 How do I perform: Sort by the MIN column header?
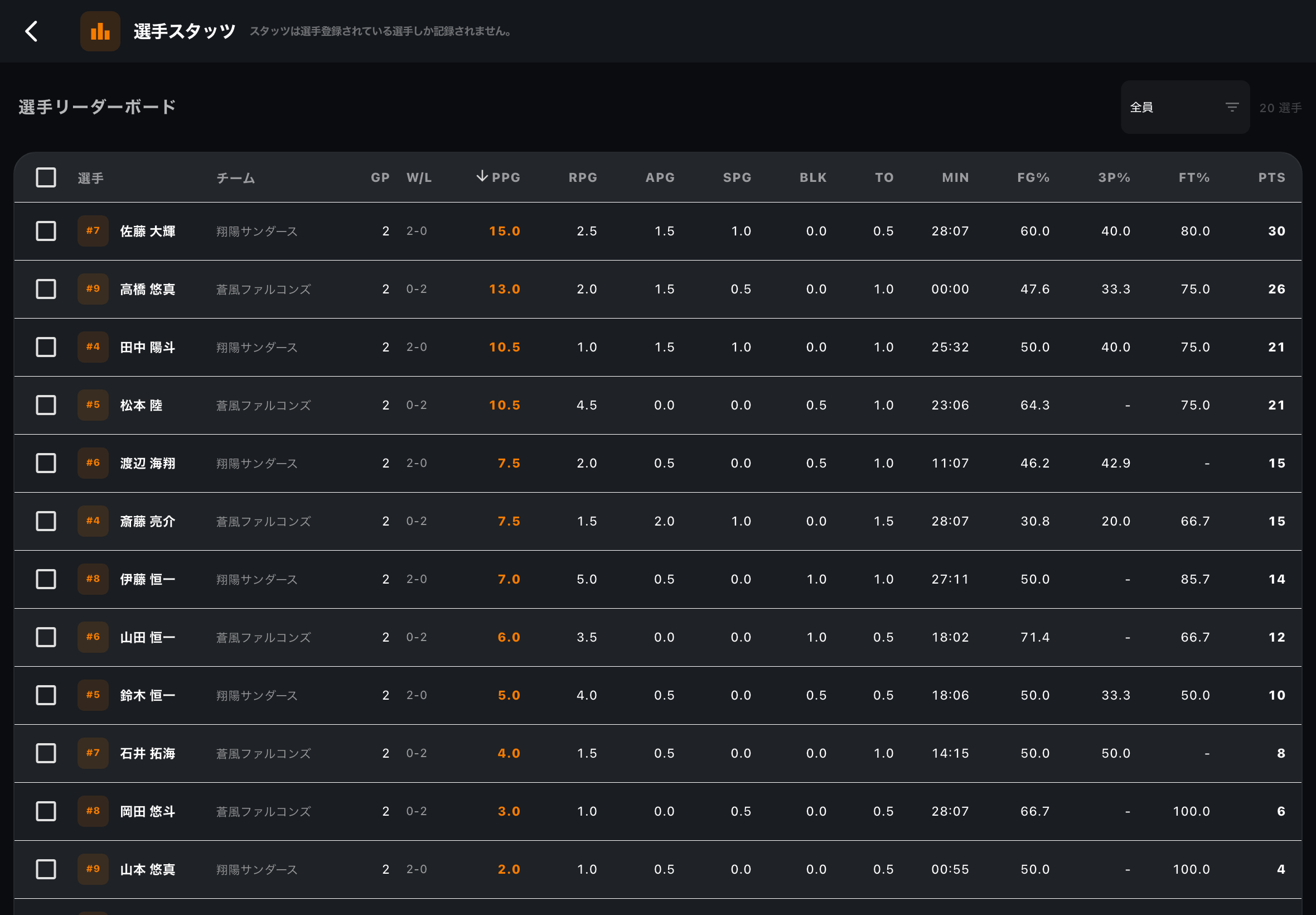click(955, 178)
